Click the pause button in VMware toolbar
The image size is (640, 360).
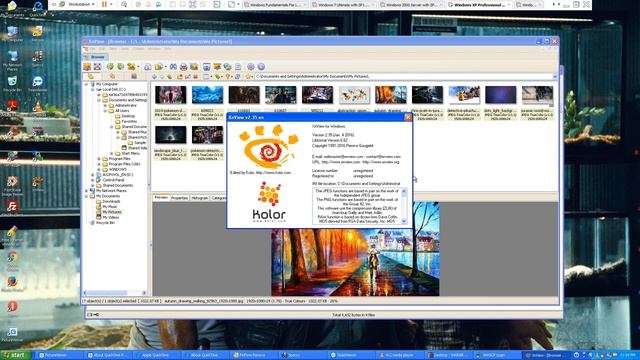[x=104, y=4]
